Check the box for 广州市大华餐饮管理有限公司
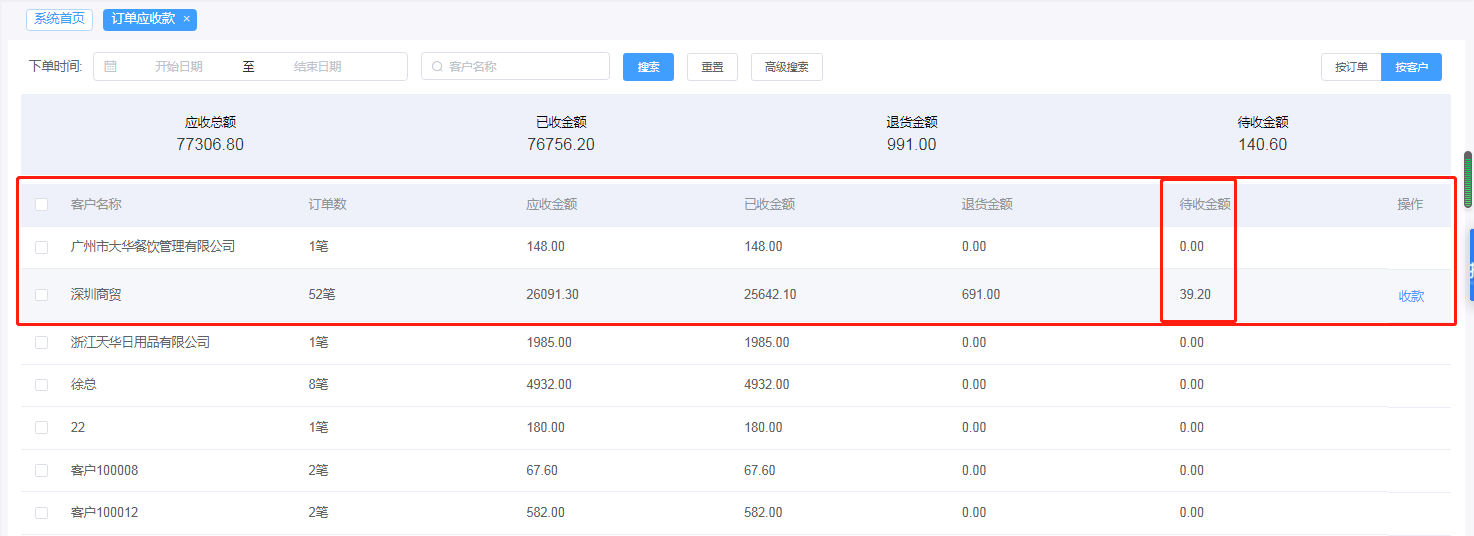Image resolution: width=1474 pixels, height=536 pixels. click(41, 247)
